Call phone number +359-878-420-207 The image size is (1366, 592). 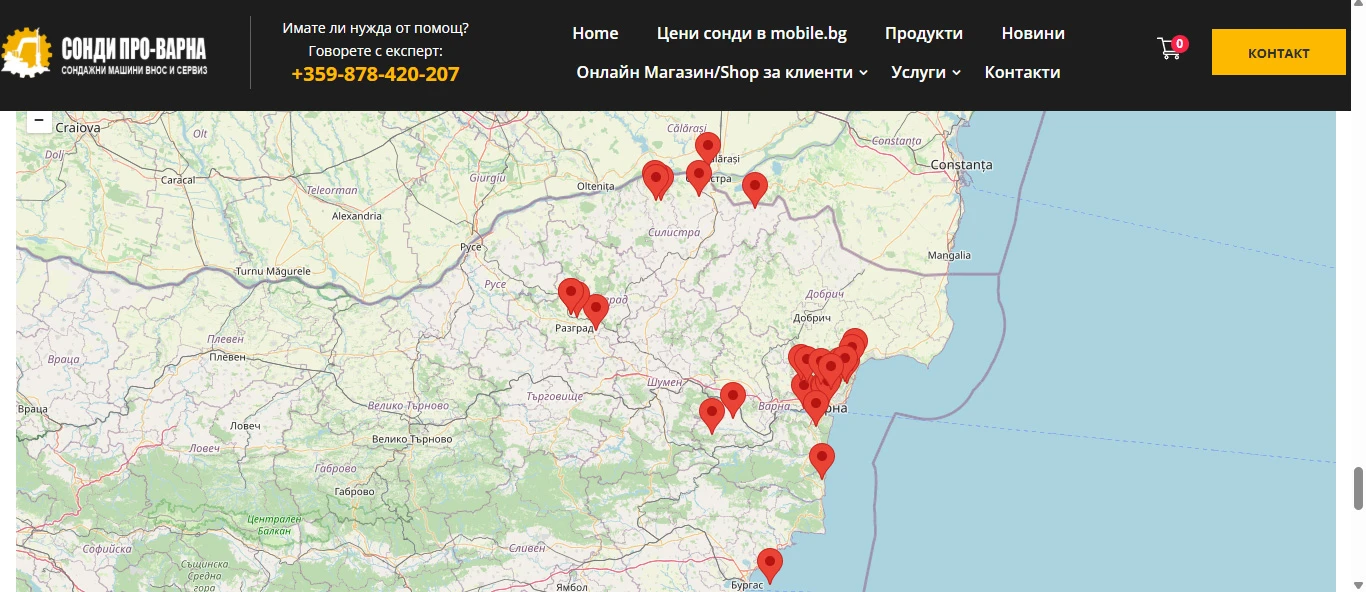(375, 73)
